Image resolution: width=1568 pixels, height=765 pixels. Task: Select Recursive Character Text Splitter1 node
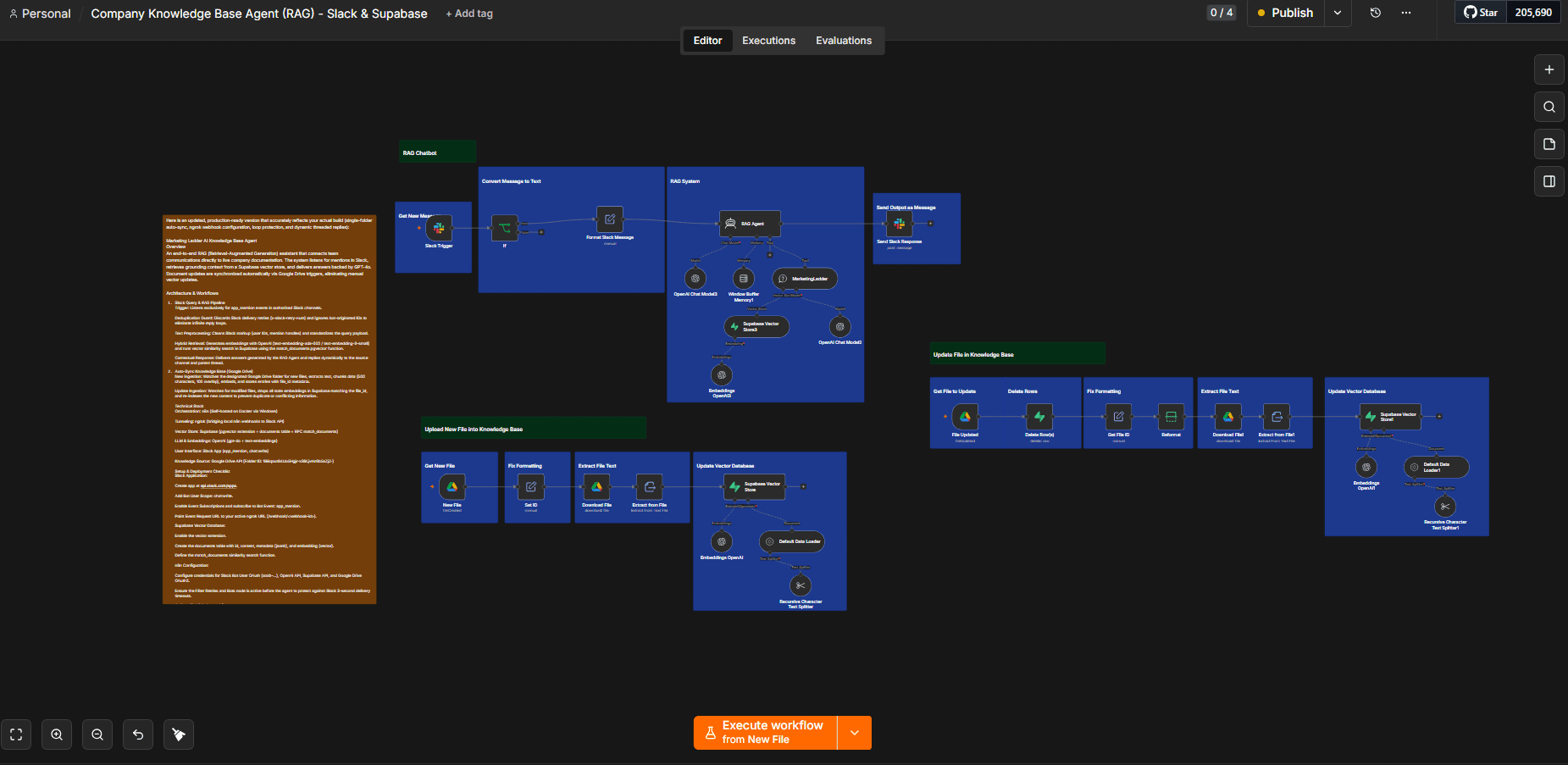[x=1445, y=507]
